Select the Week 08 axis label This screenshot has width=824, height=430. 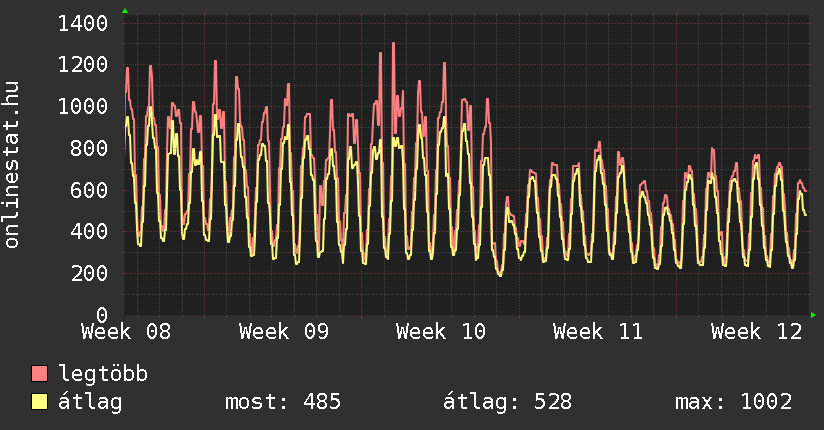coord(126,332)
